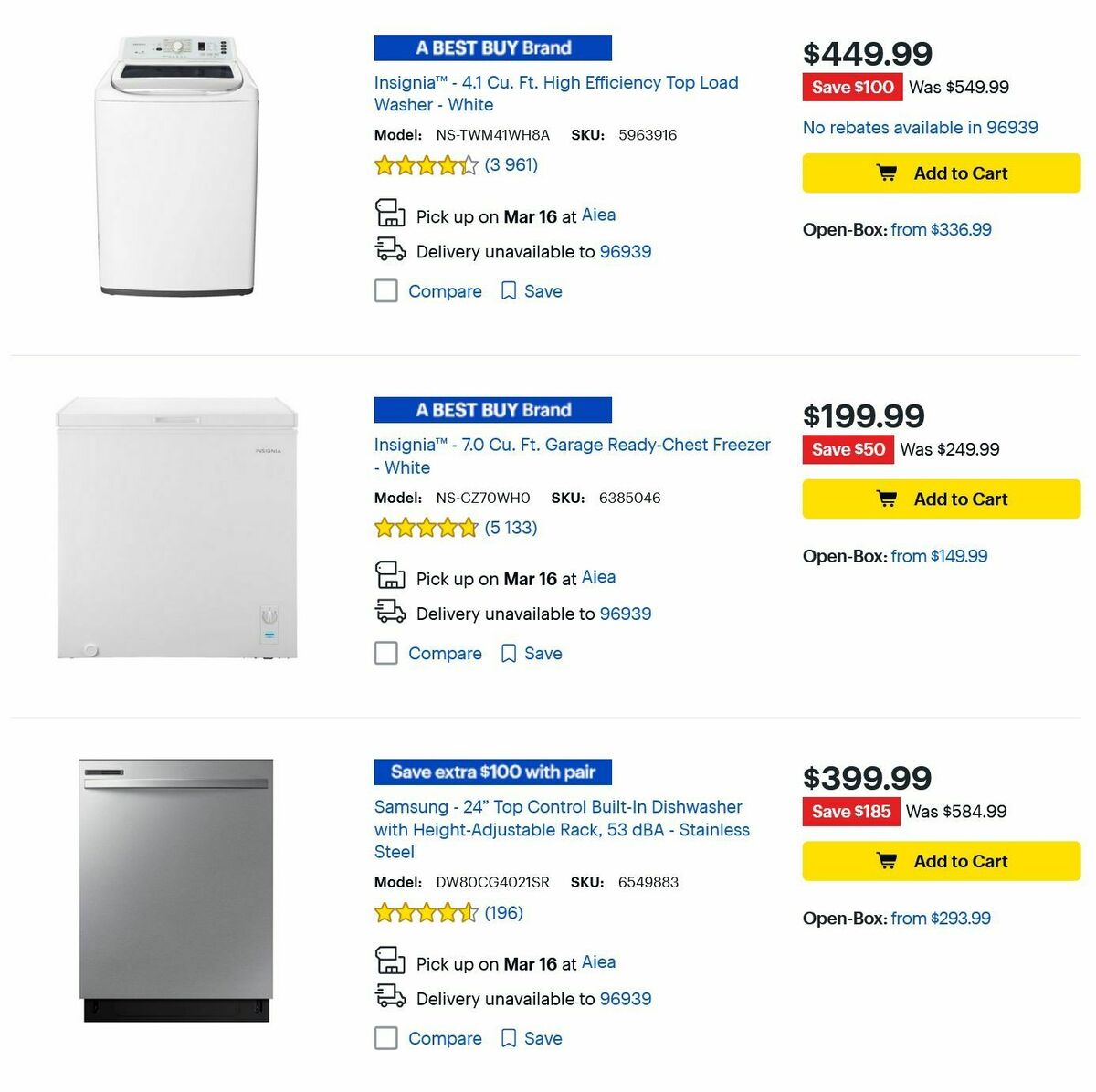Select the cart icon on the washer's Add to Cart button
Image resolution: width=1096 pixels, height=1092 pixels.
coord(887,173)
